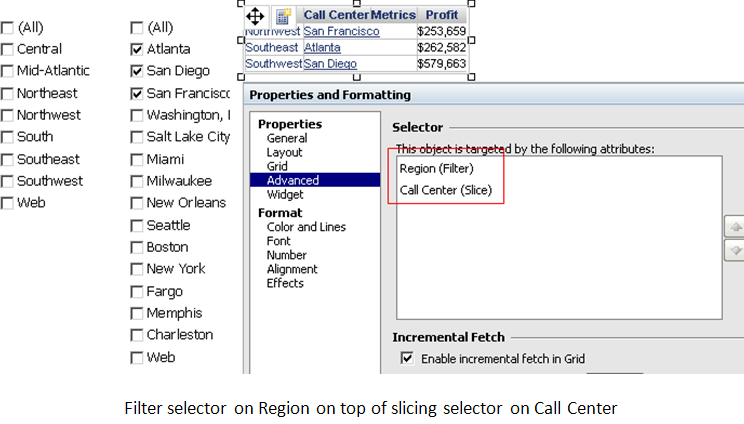The width and height of the screenshot is (744, 424).
Task: Go to Color and Lines format settings
Action: coord(306,227)
